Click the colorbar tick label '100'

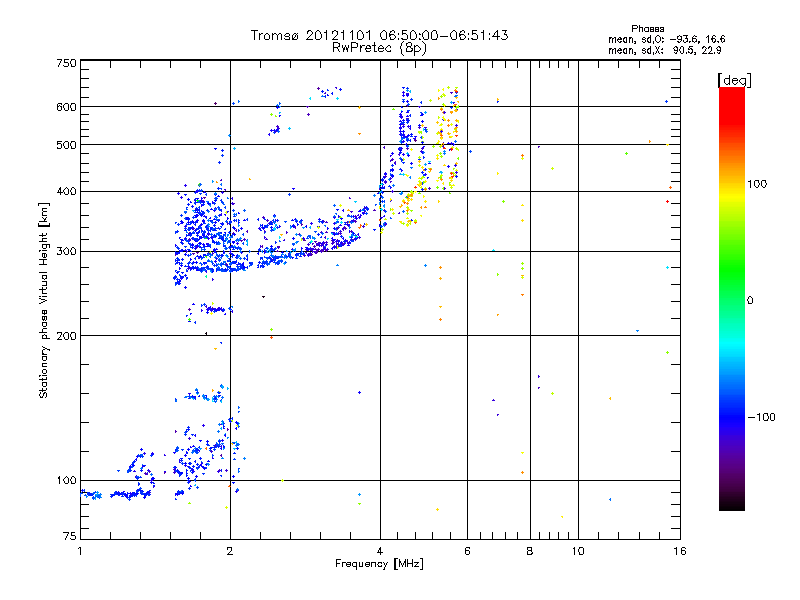click(x=757, y=184)
